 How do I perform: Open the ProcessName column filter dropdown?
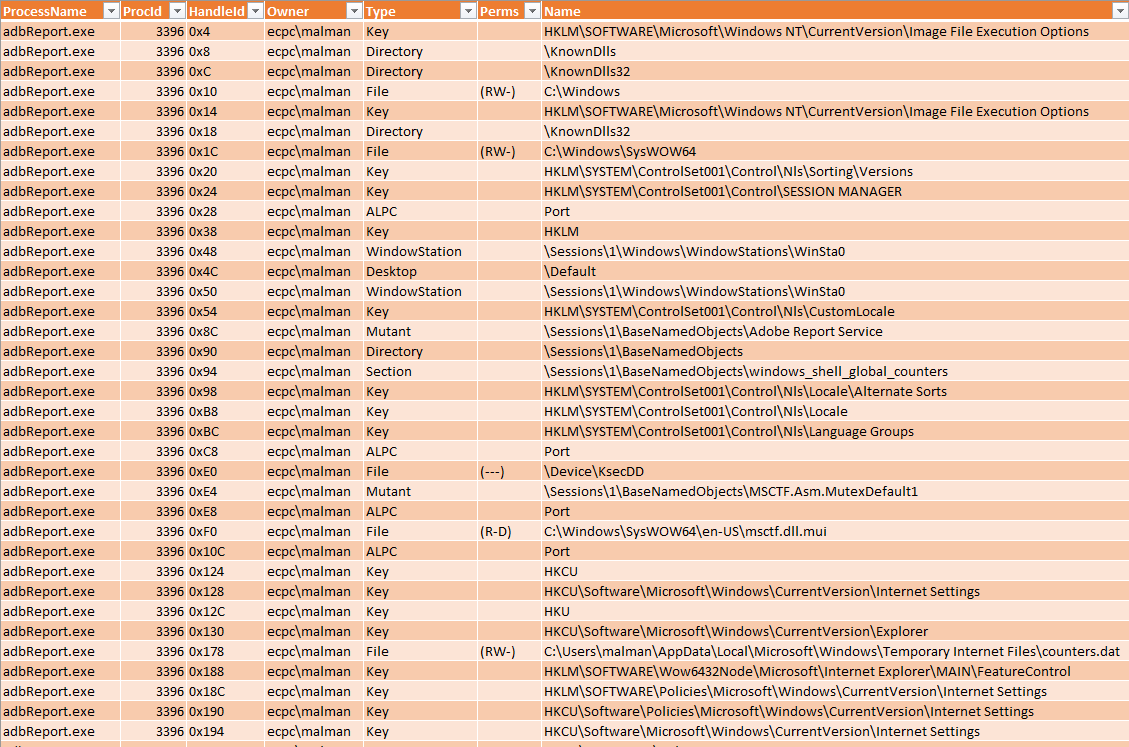(x=111, y=11)
